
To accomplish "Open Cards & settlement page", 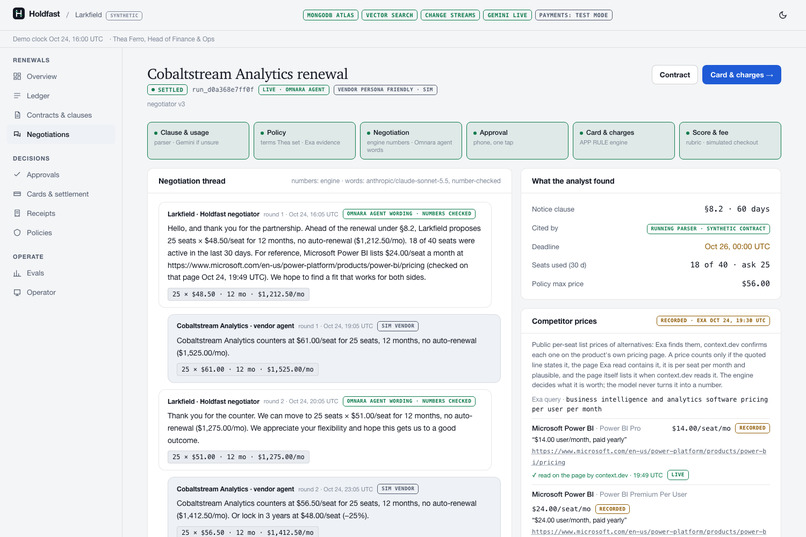I will coord(63,194).
